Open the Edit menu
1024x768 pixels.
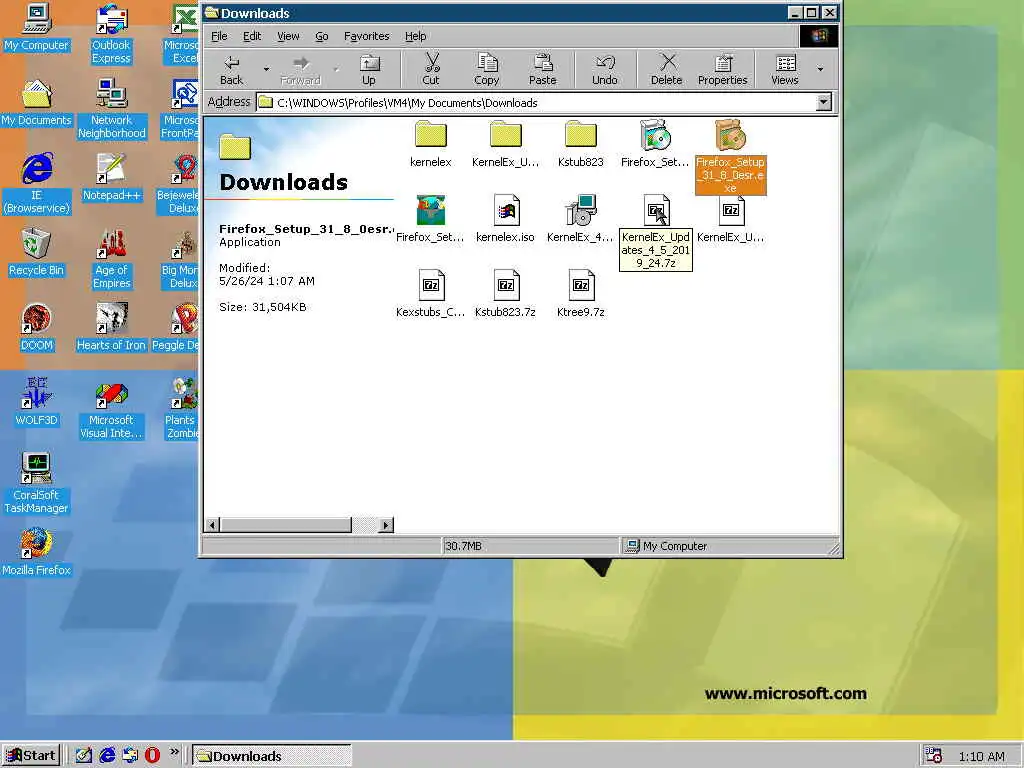pyautogui.click(x=252, y=37)
